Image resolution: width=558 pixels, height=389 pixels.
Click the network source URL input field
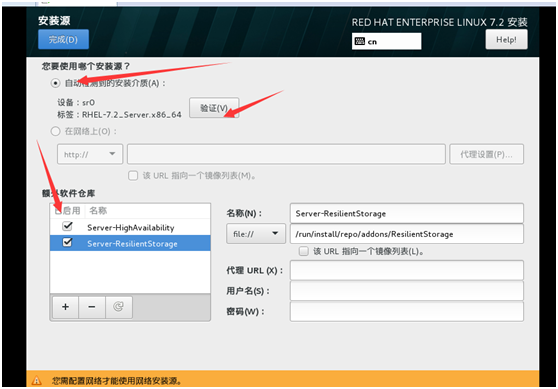(x=286, y=154)
